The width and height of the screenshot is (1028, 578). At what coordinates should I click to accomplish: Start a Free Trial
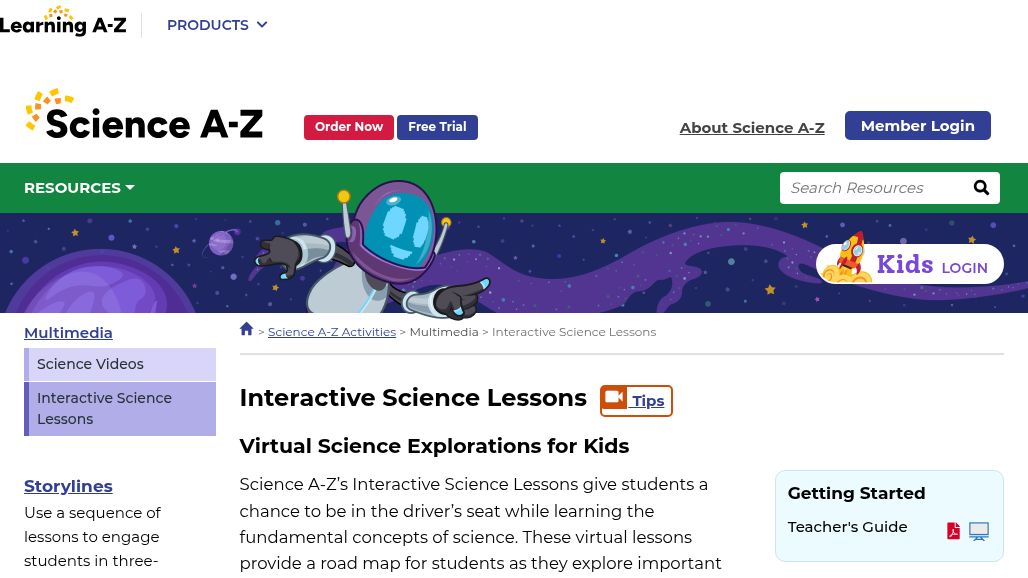tap(437, 127)
